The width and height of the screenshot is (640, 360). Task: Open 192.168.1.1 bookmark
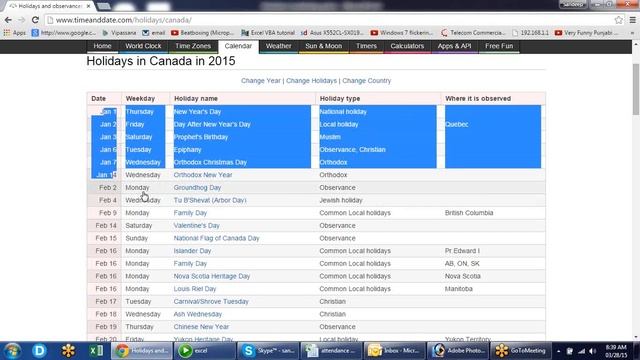pos(530,33)
